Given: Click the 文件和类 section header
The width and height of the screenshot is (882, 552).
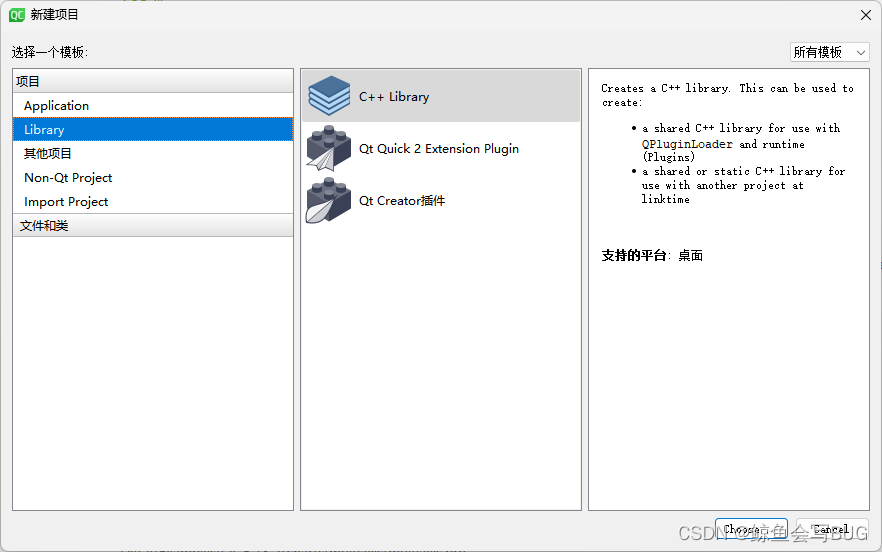Looking at the screenshot, I should point(153,226).
